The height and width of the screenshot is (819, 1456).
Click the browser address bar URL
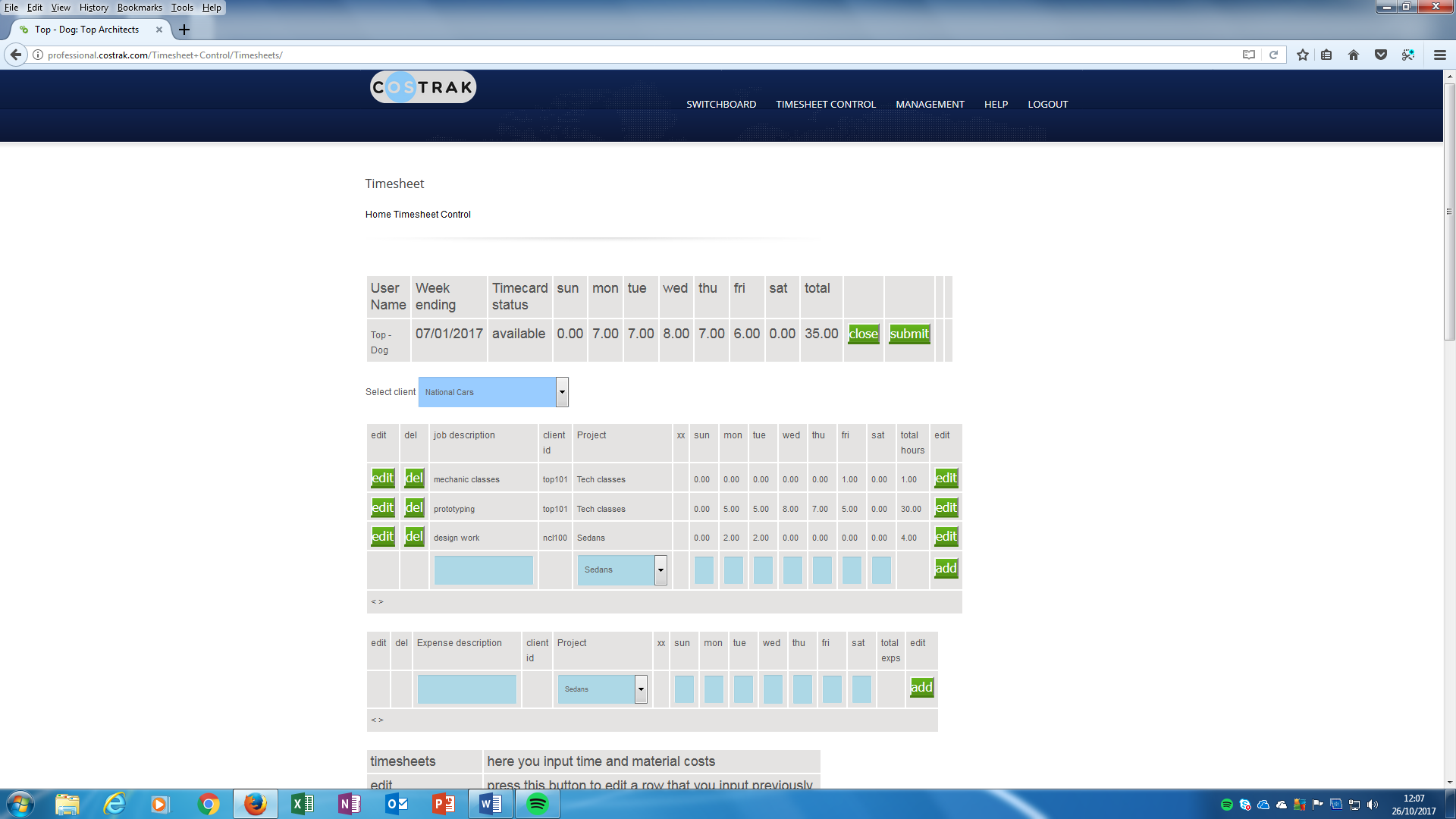coord(165,55)
